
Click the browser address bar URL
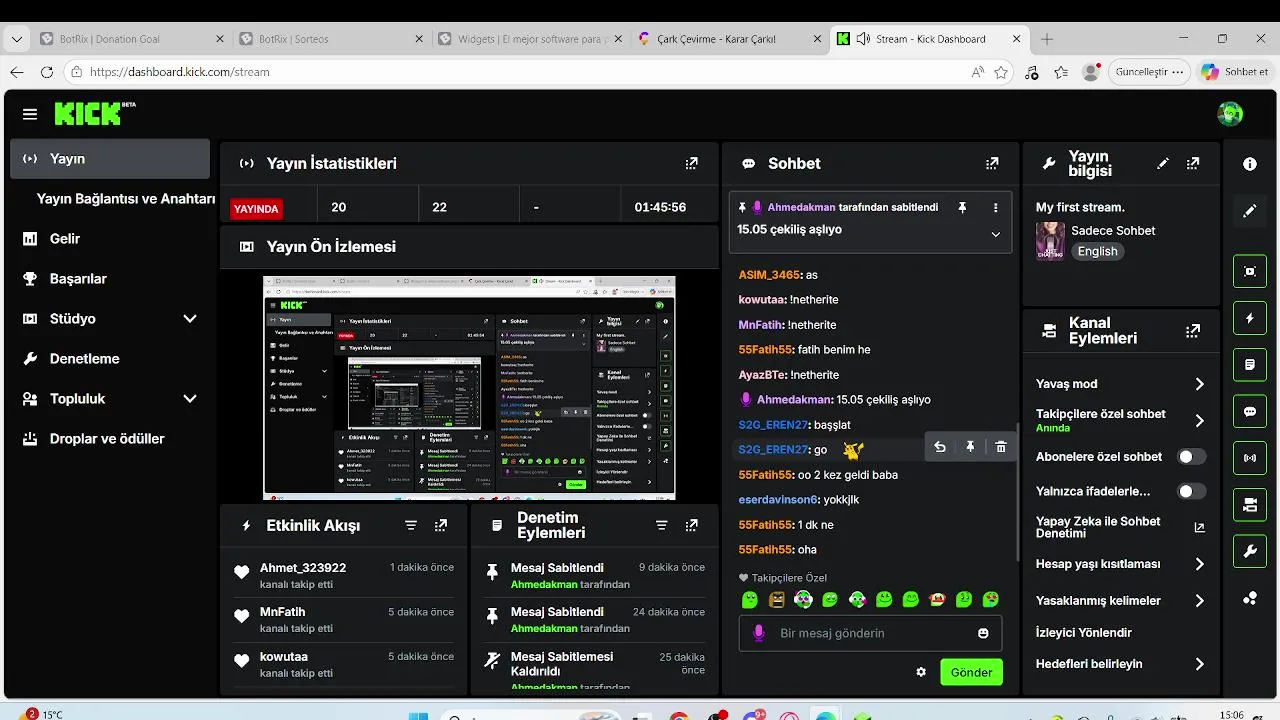click(180, 72)
